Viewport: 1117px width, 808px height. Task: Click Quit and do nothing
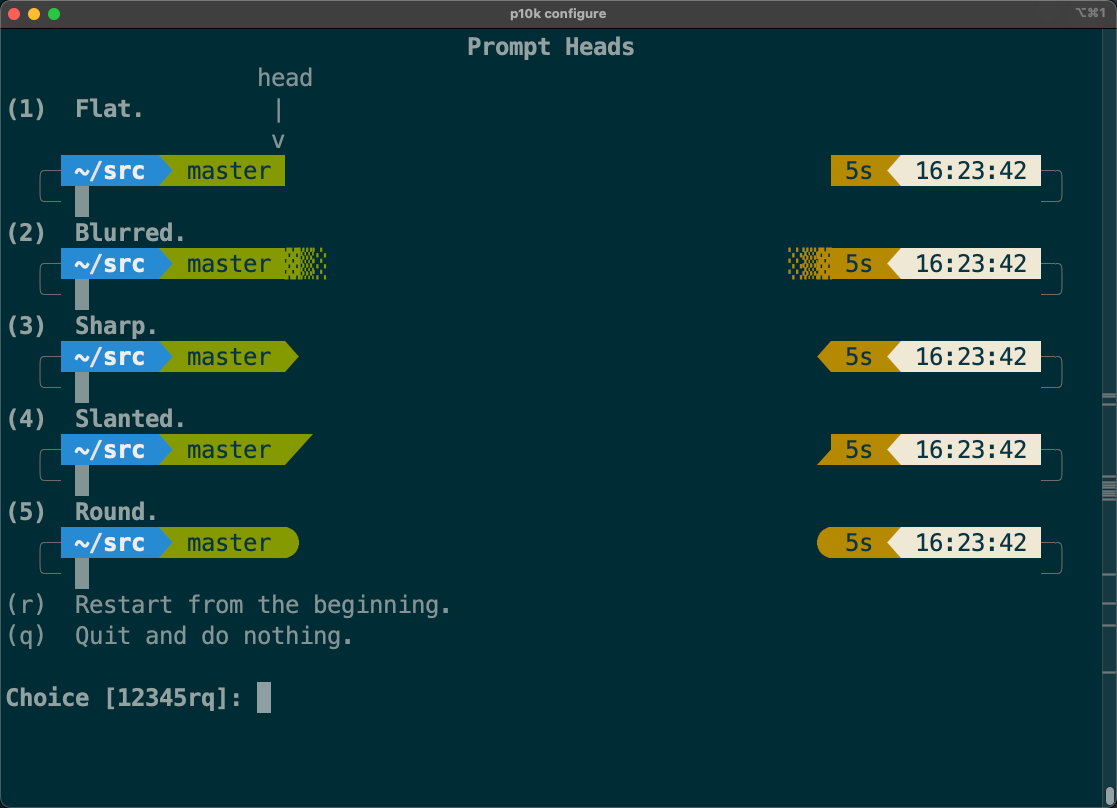pyautogui.click(x=213, y=636)
